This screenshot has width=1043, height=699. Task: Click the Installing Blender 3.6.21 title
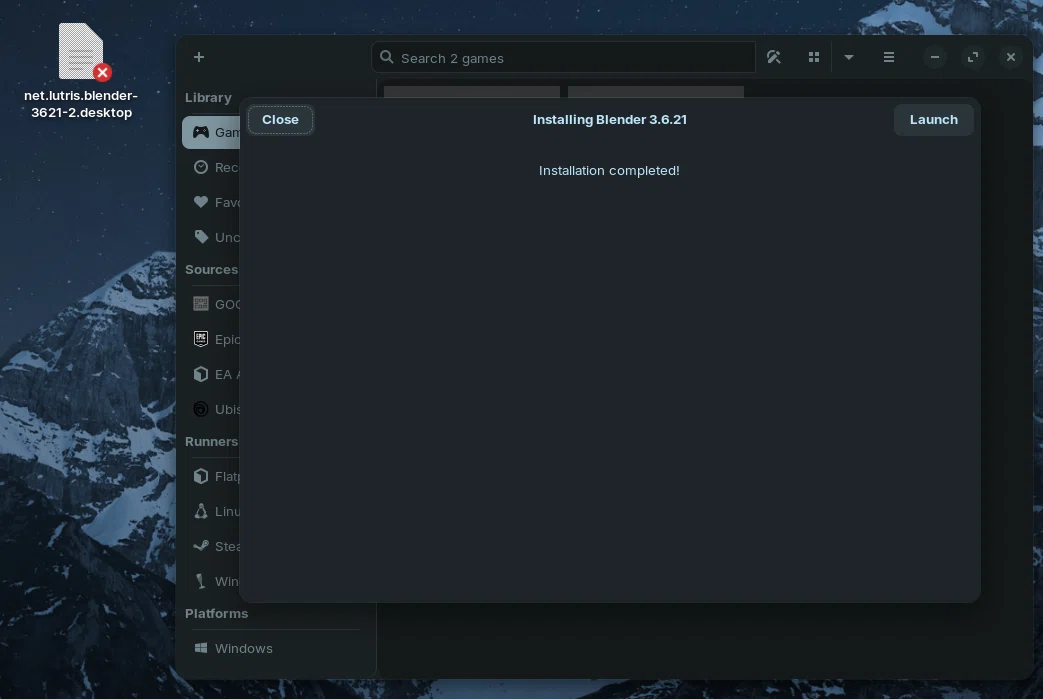point(609,120)
